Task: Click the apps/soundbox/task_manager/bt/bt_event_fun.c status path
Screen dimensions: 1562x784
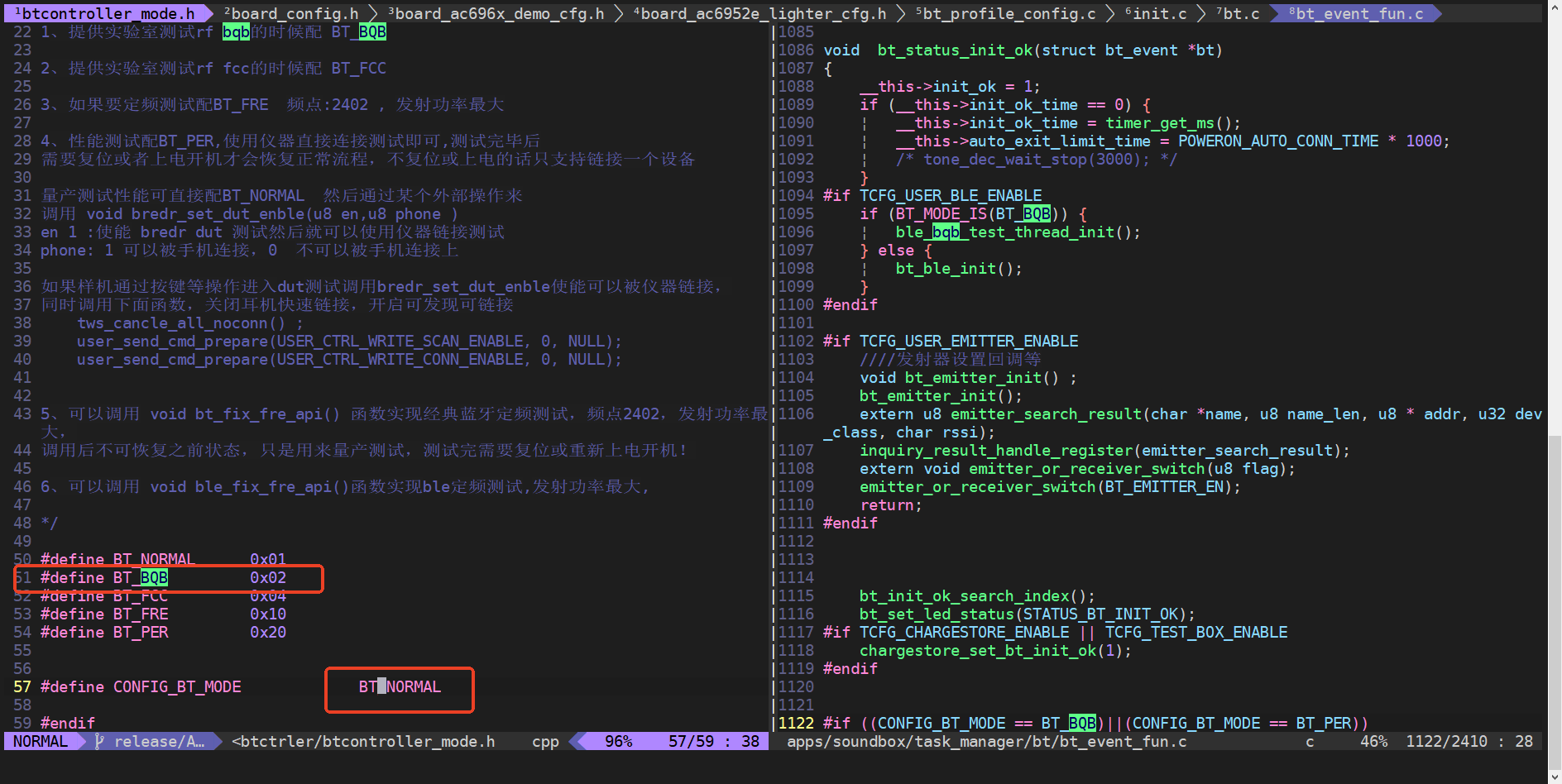Action: pos(986,742)
